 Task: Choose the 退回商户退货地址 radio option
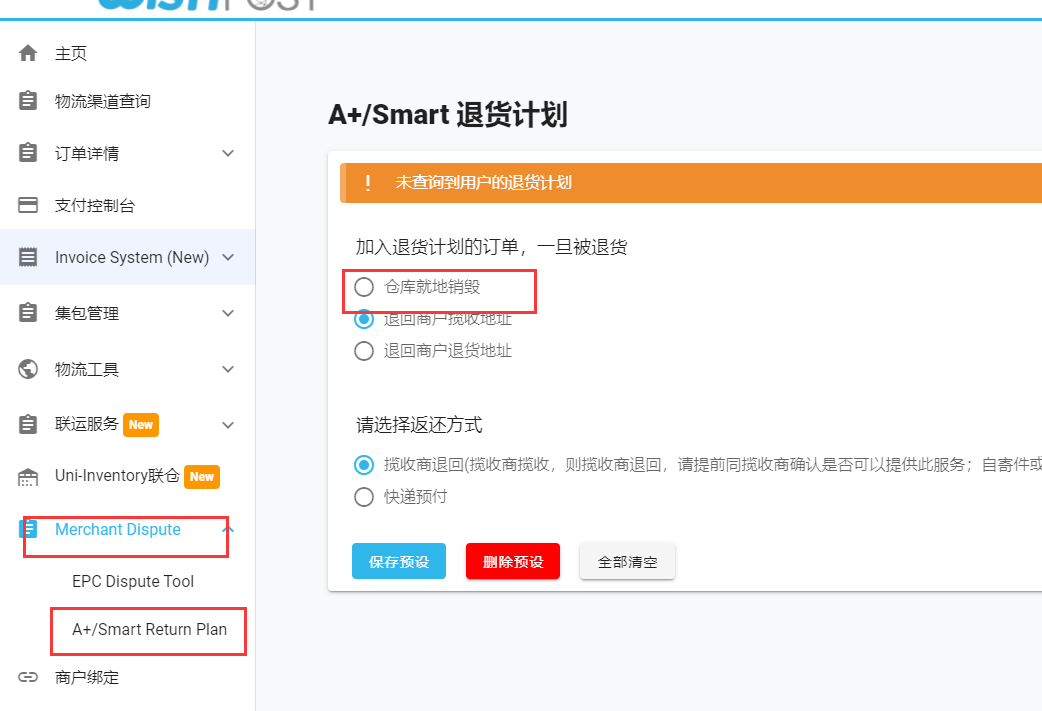[x=364, y=351]
